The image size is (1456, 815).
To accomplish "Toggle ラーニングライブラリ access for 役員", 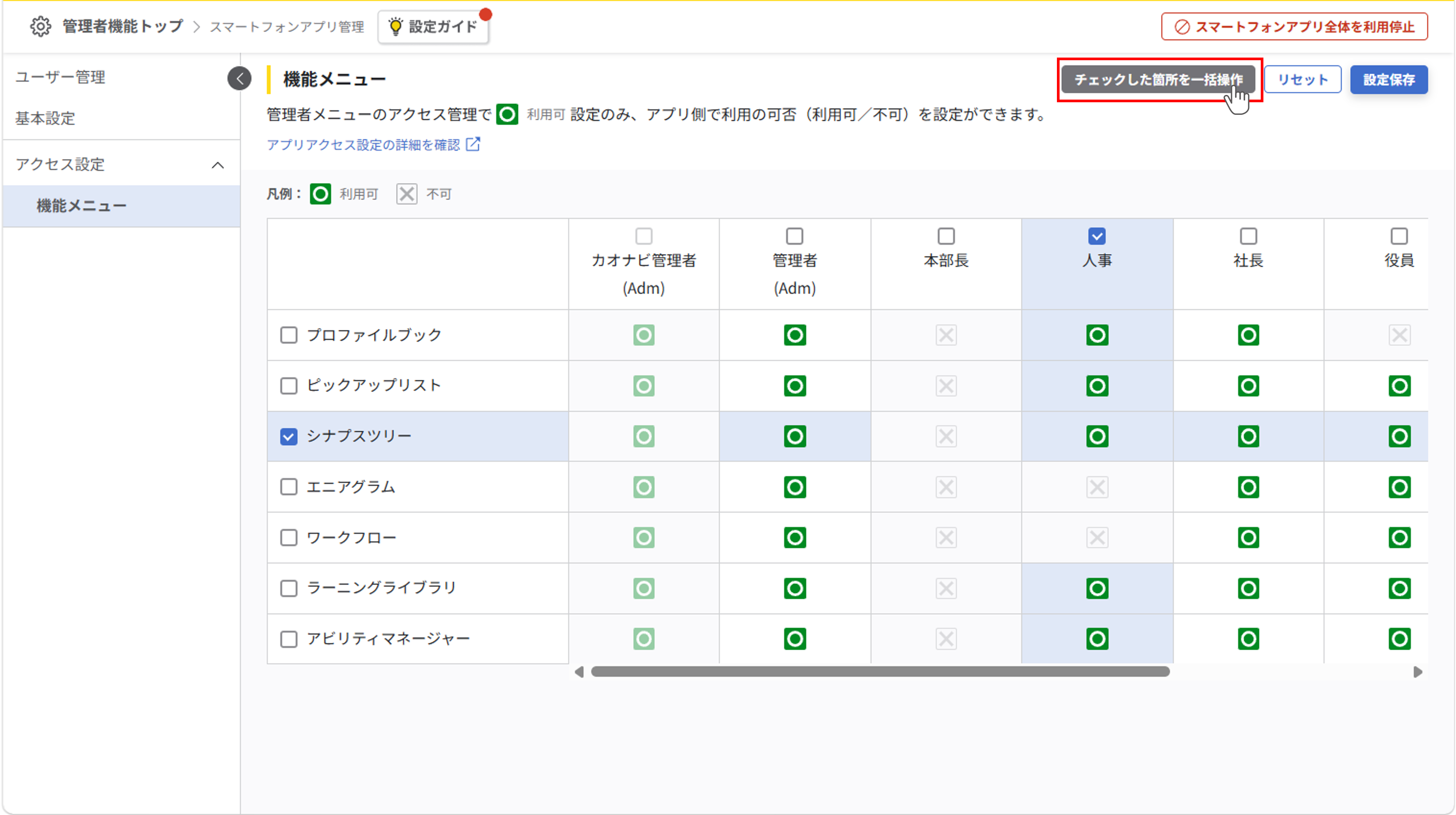I will tap(1399, 588).
